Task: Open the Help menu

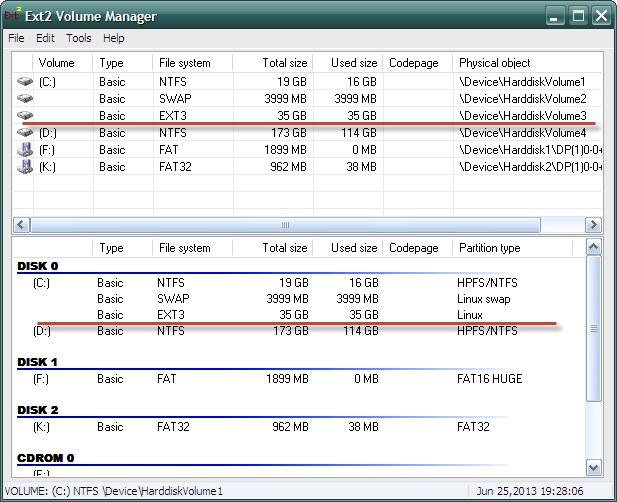Action: coord(114,38)
